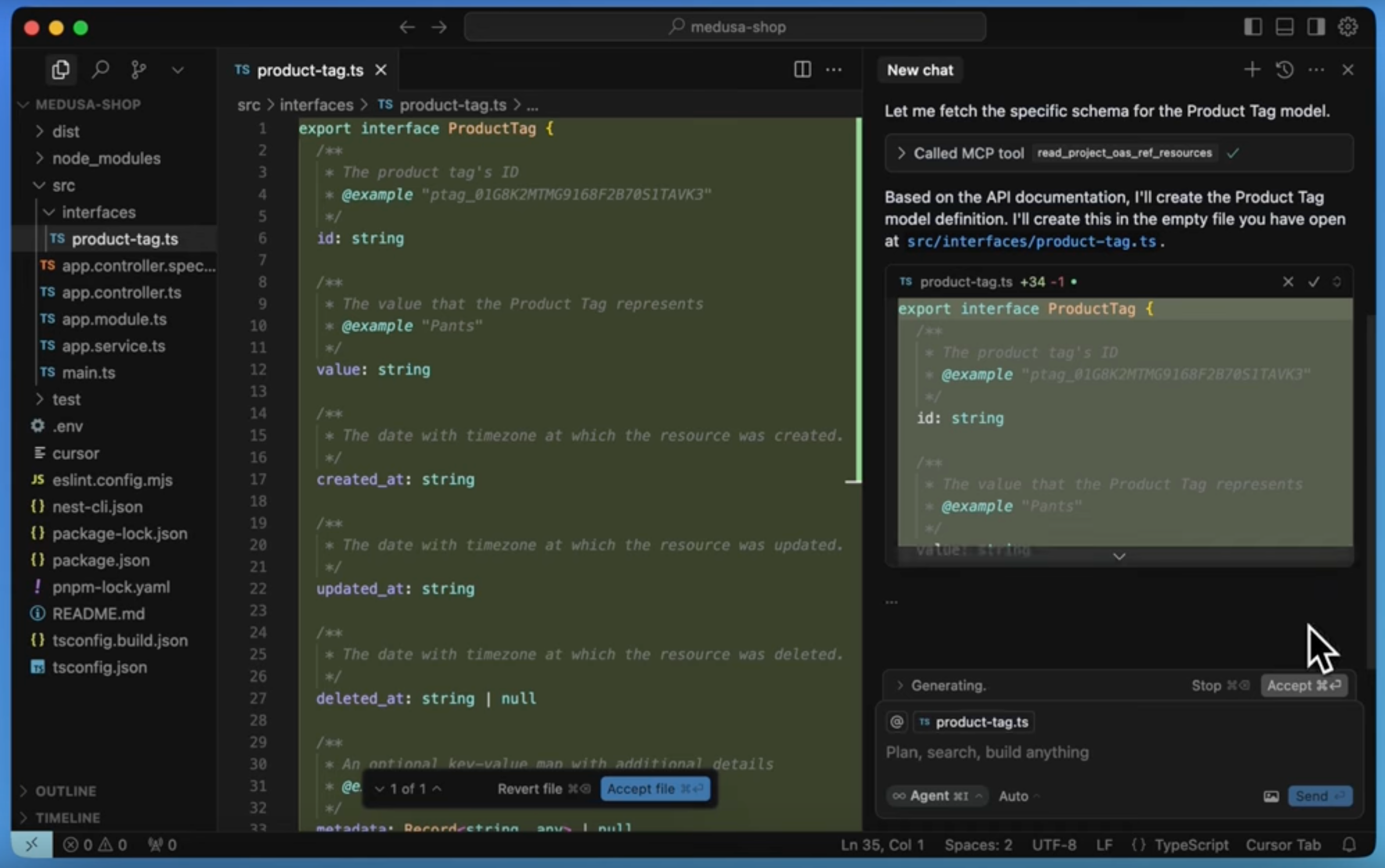
Task: Toggle the secondary sidebar layout icon
Action: pos(1316,26)
